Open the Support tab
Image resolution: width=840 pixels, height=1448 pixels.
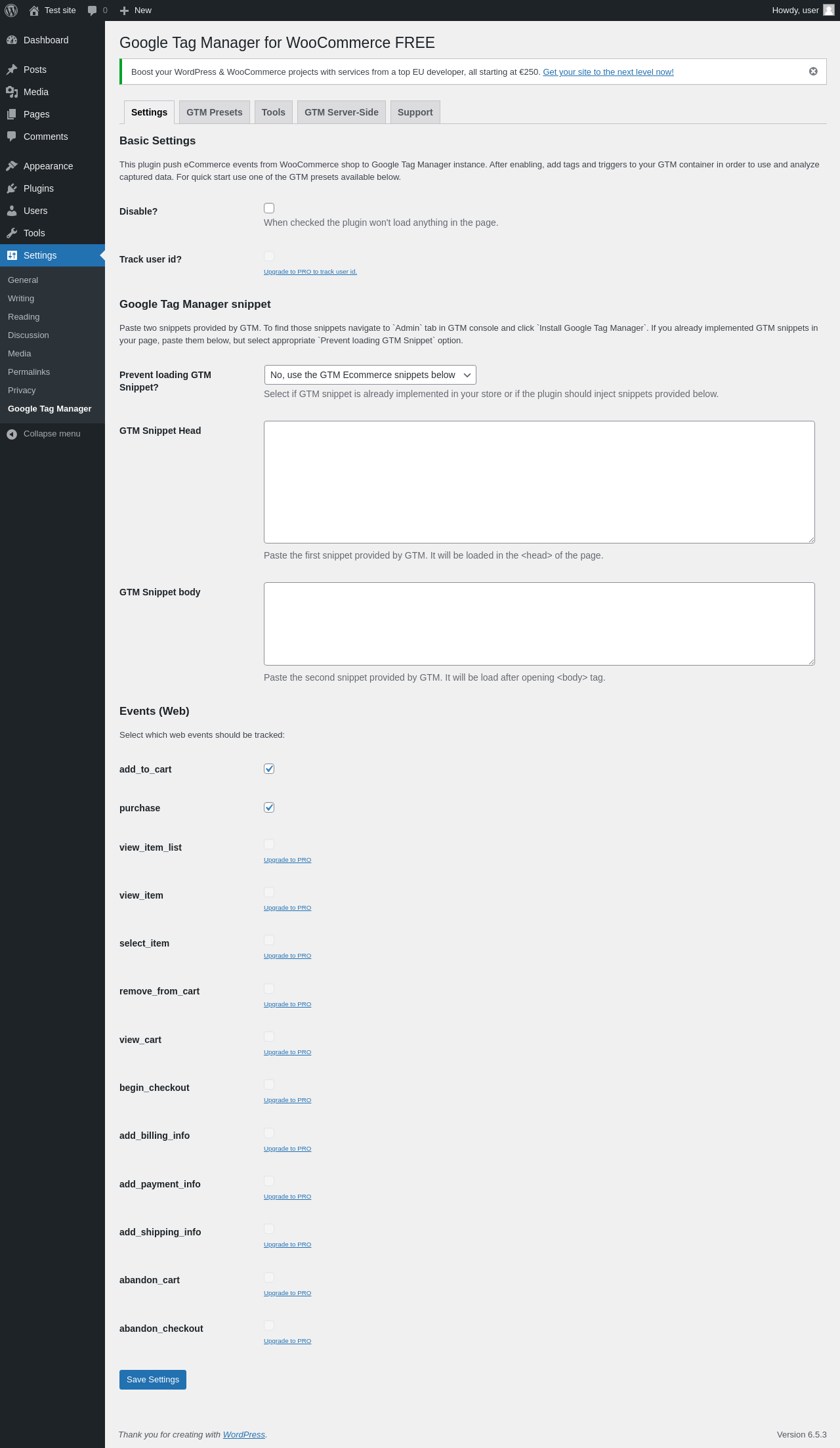pos(415,112)
